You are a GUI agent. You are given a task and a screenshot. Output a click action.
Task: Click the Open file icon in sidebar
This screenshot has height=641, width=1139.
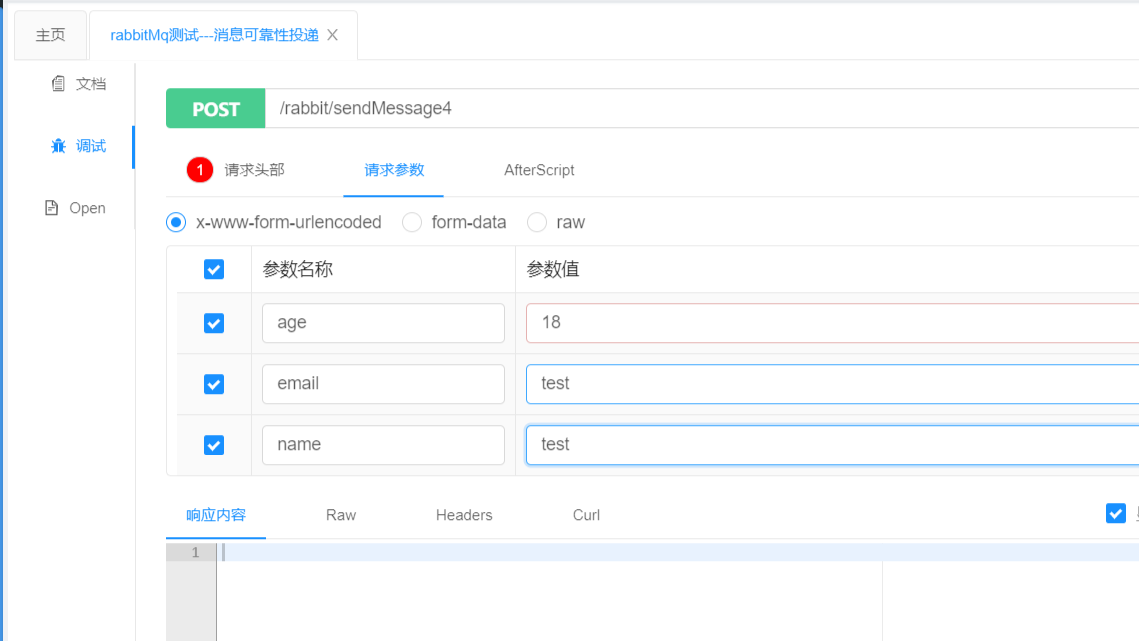pos(51,208)
